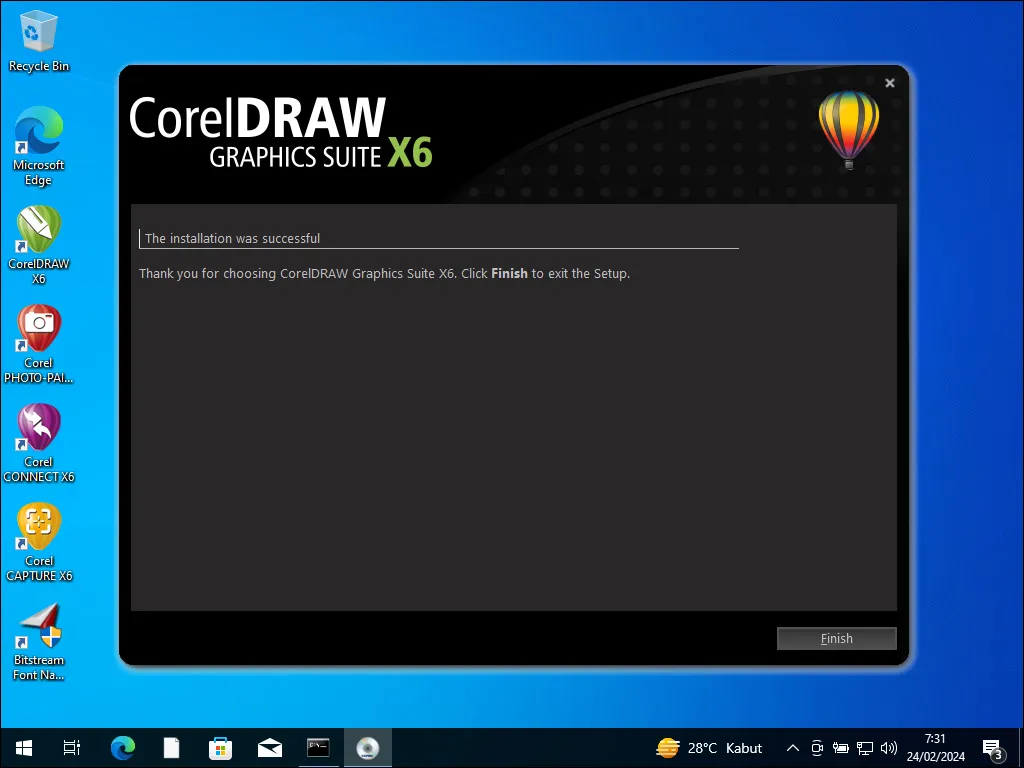Open Task View on the taskbar

70,747
